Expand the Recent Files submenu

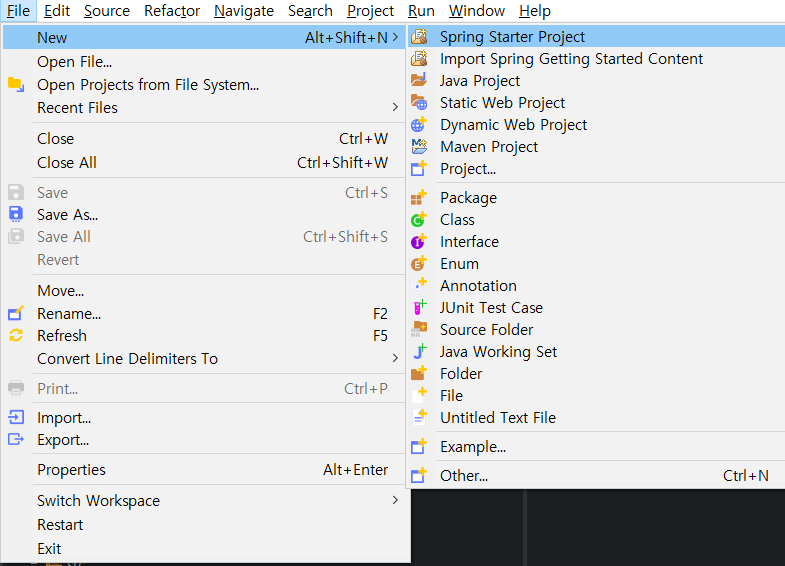(x=396, y=108)
